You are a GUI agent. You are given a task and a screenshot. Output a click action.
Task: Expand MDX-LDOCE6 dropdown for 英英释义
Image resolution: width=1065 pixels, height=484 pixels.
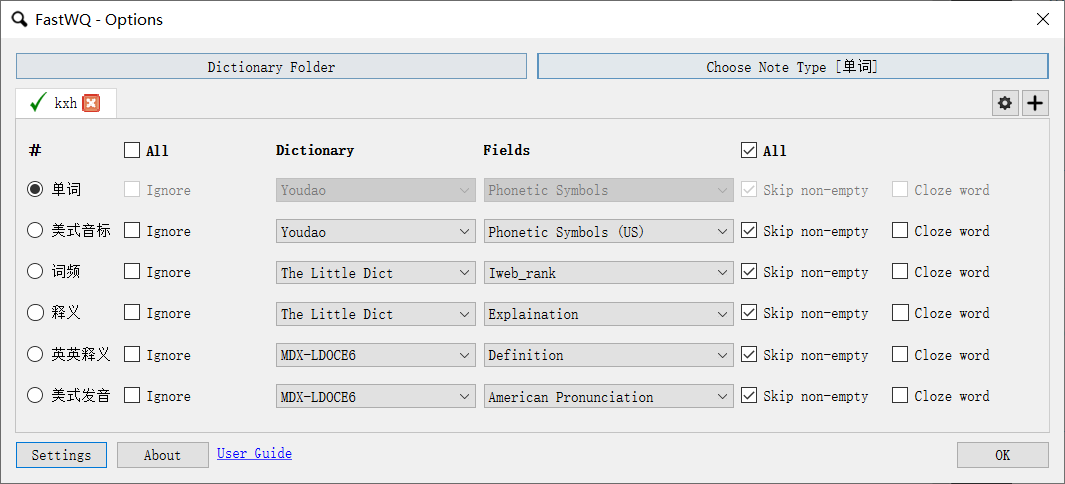[376, 355]
